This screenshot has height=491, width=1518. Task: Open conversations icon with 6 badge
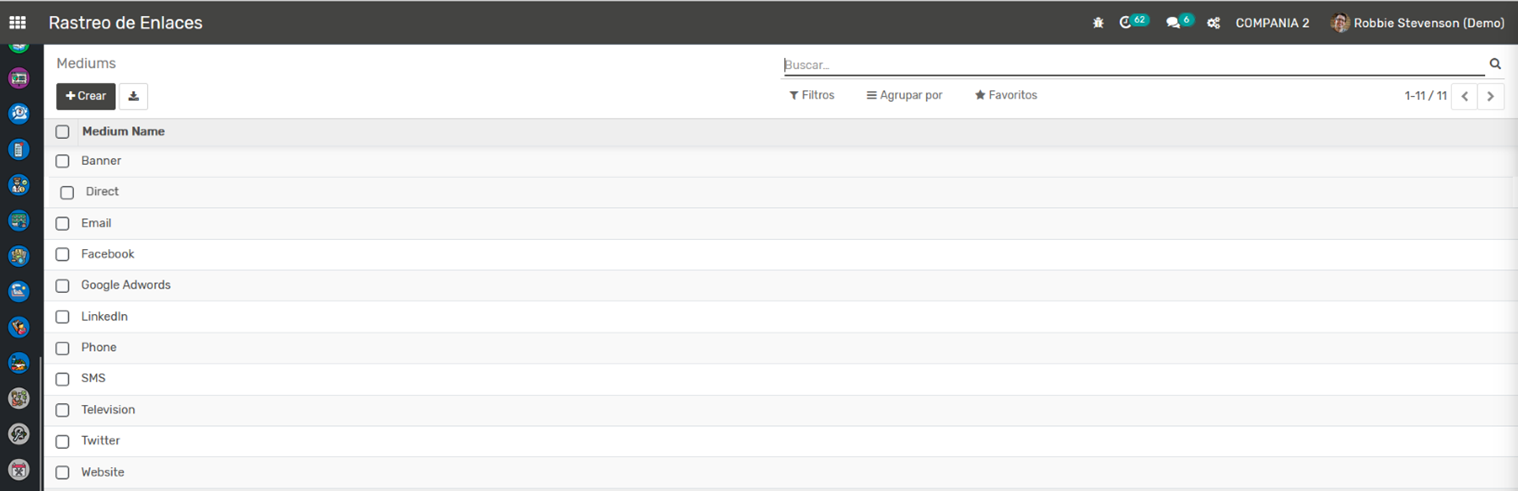point(1174,22)
